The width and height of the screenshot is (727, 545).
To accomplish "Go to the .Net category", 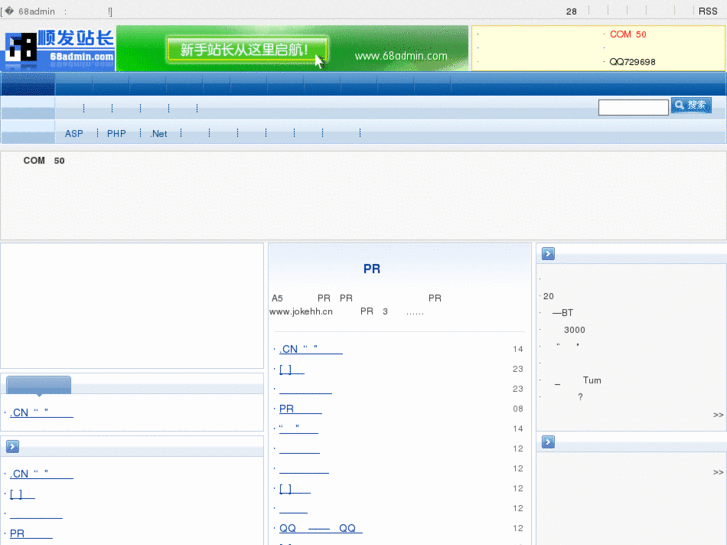I will [x=159, y=134].
